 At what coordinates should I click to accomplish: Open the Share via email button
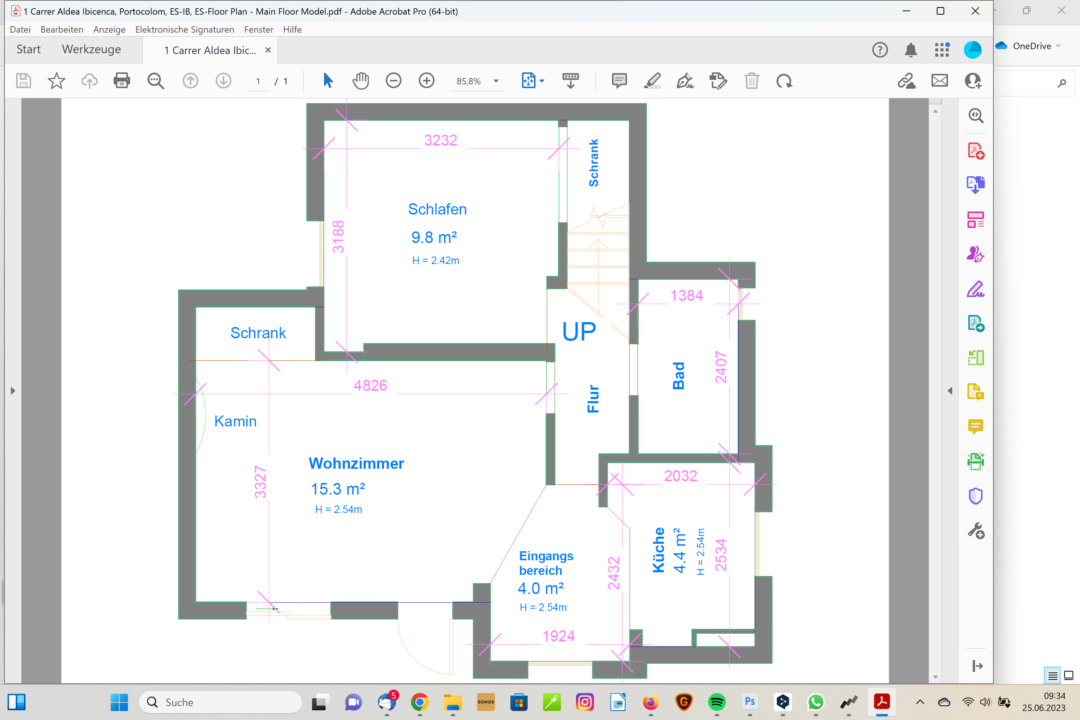point(940,80)
